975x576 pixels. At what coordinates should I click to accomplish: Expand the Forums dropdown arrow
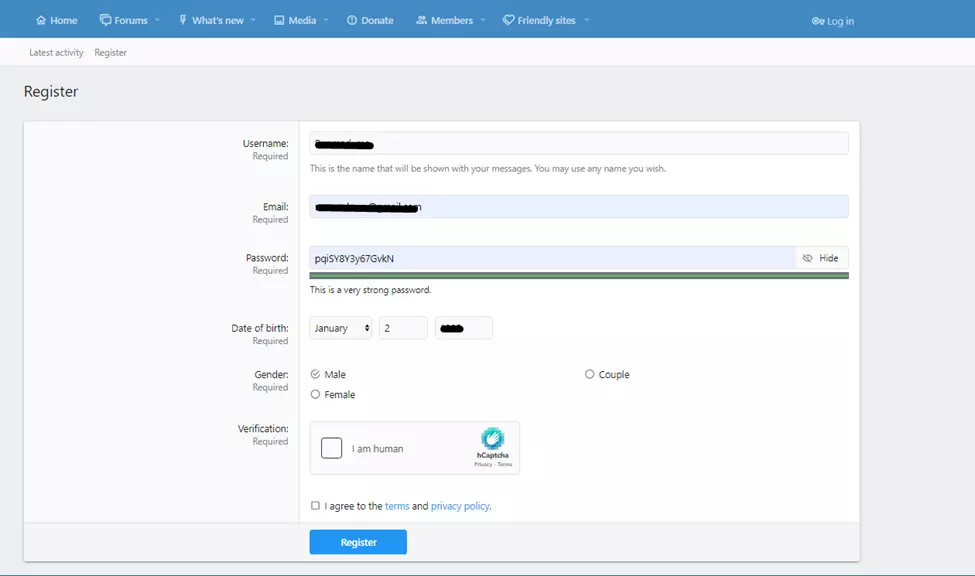point(157,21)
